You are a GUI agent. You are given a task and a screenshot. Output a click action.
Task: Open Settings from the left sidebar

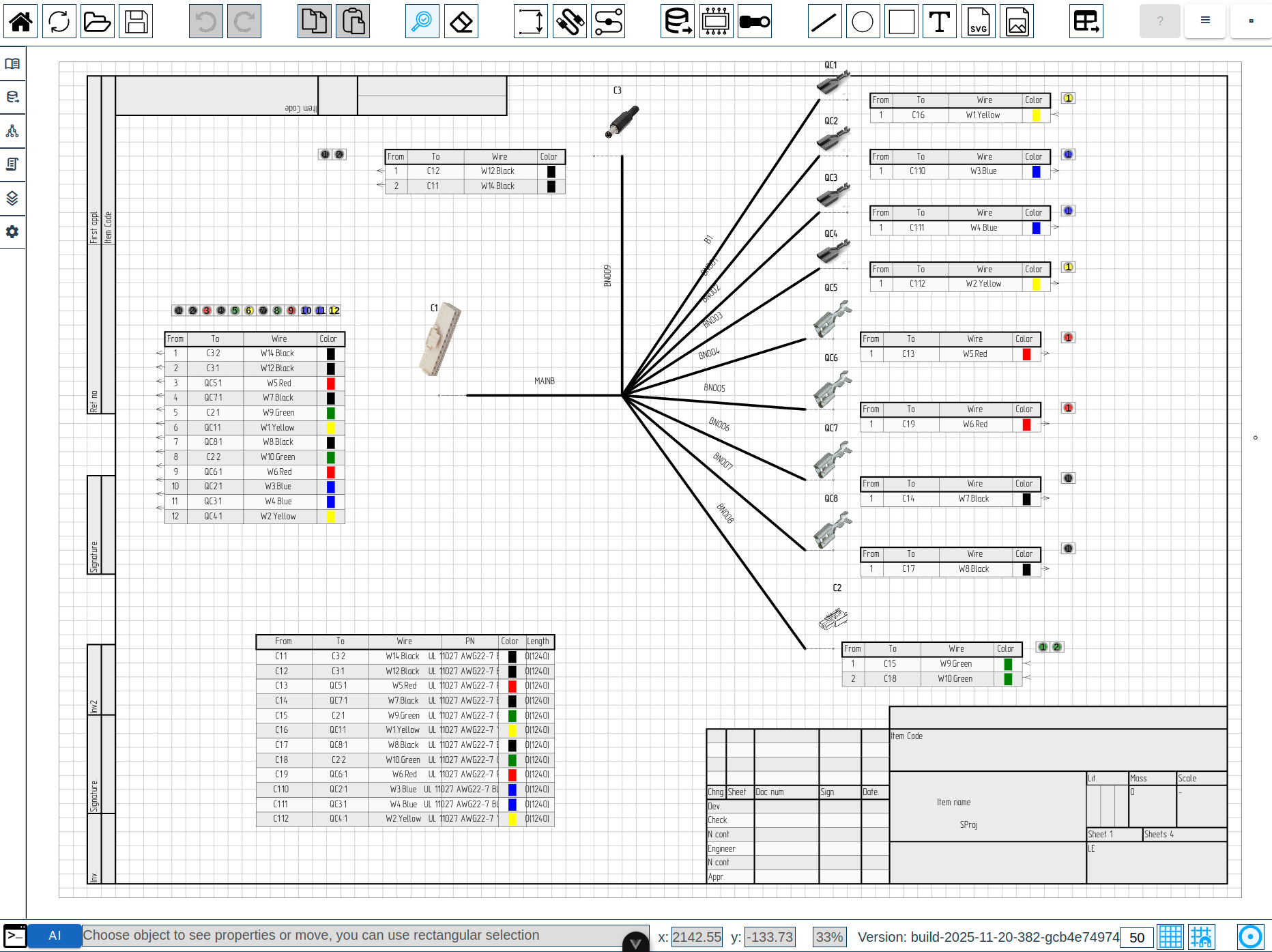pos(12,232)
